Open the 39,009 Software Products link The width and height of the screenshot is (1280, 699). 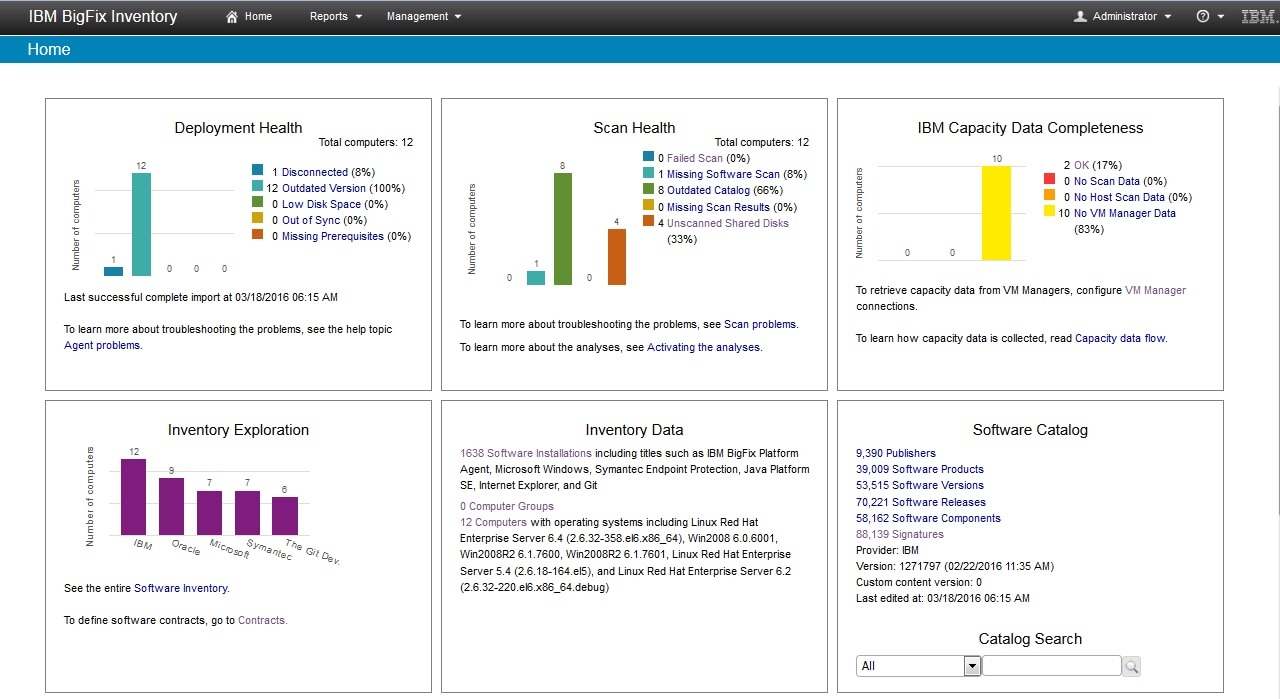tap(920, 469)
